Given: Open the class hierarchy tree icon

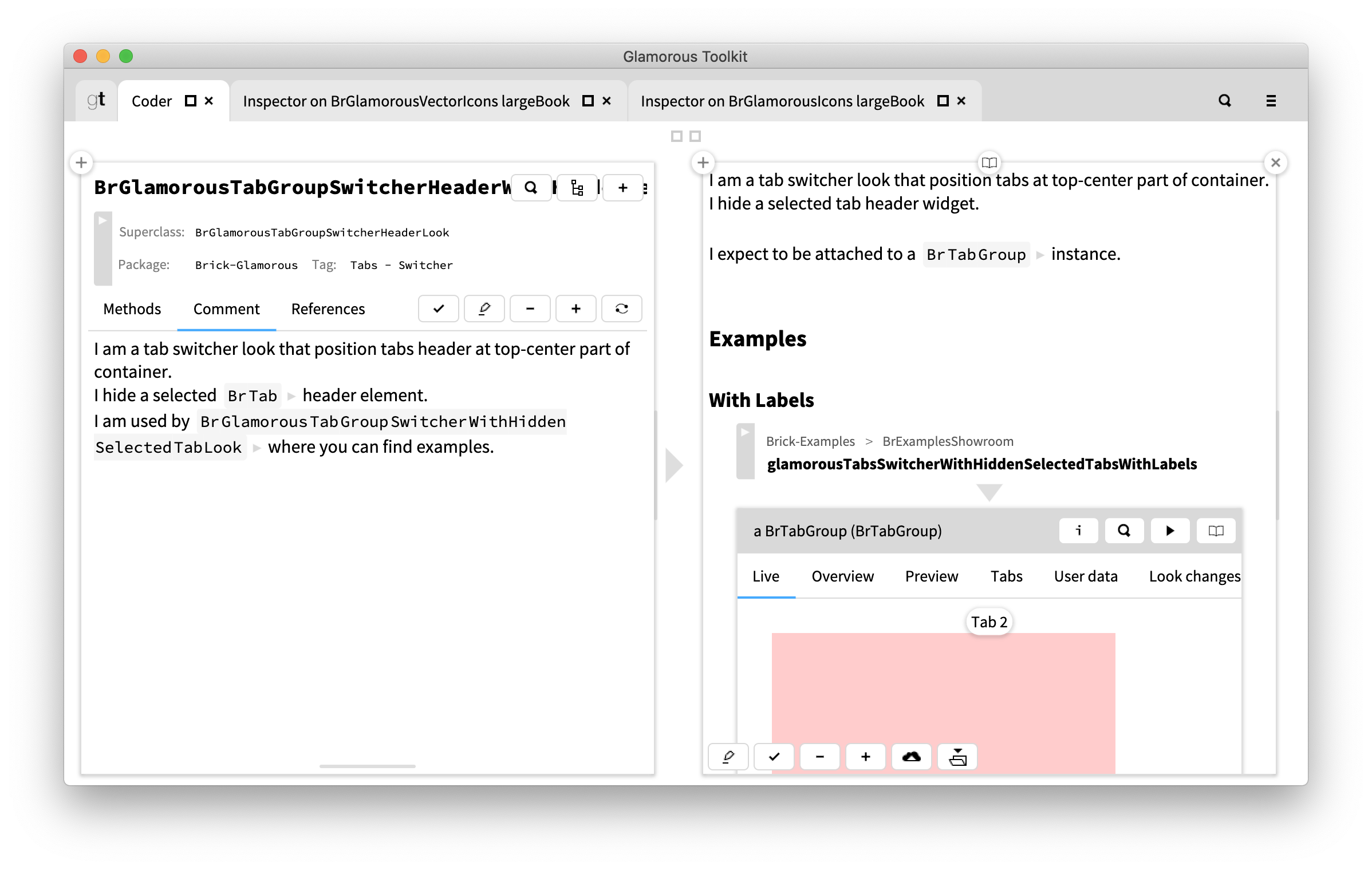Looking at the screenshot, I should tap(577, 188).
